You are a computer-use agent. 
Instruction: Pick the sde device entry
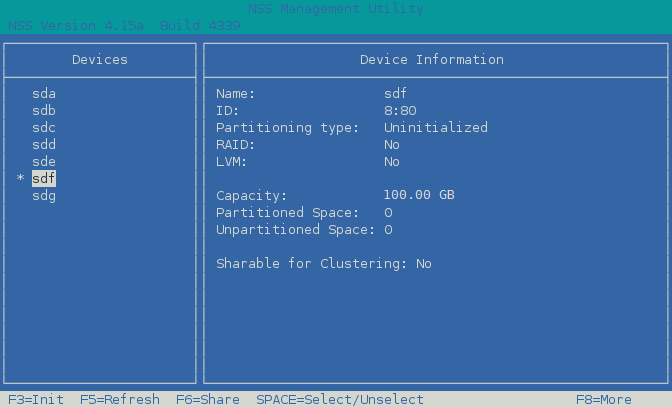tap(44, 162)
